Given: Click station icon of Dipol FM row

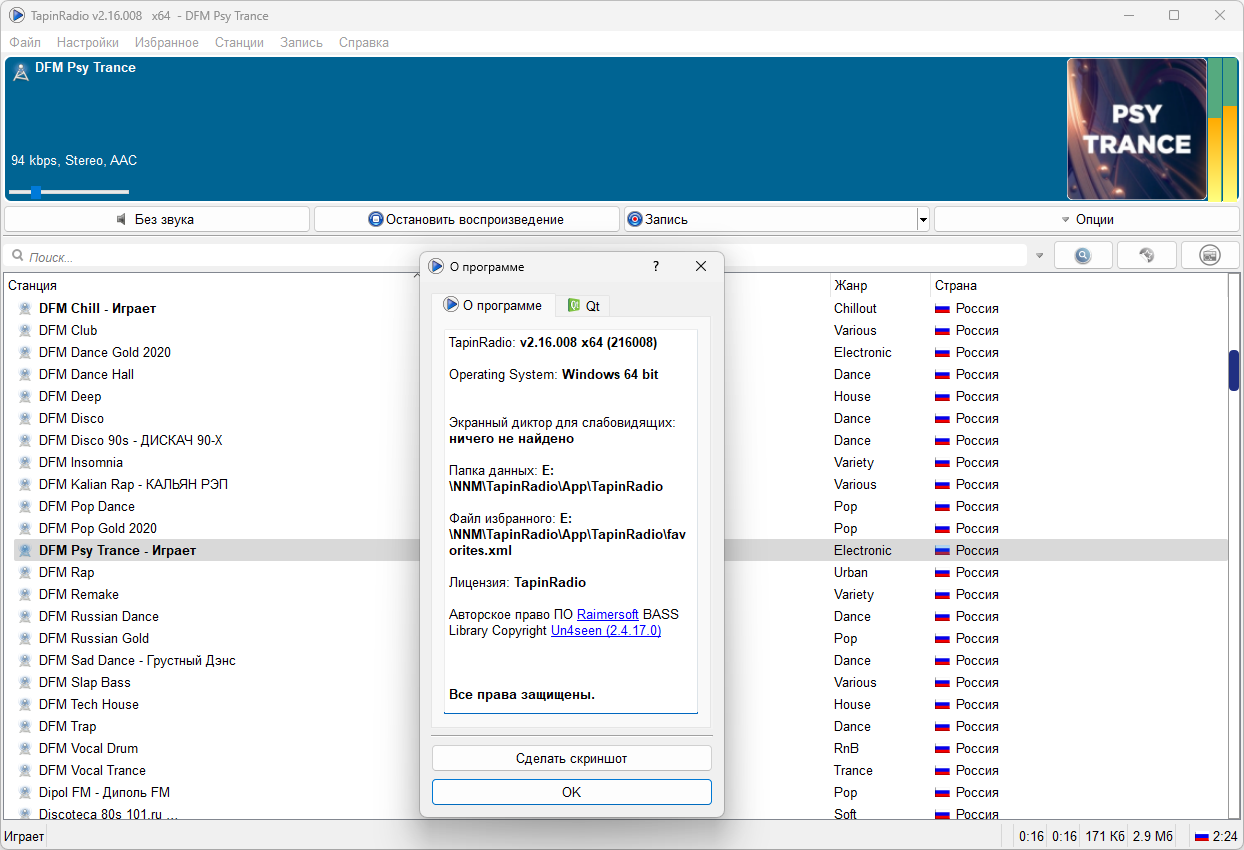Looking at the screenshot, I should click(26, 793).
